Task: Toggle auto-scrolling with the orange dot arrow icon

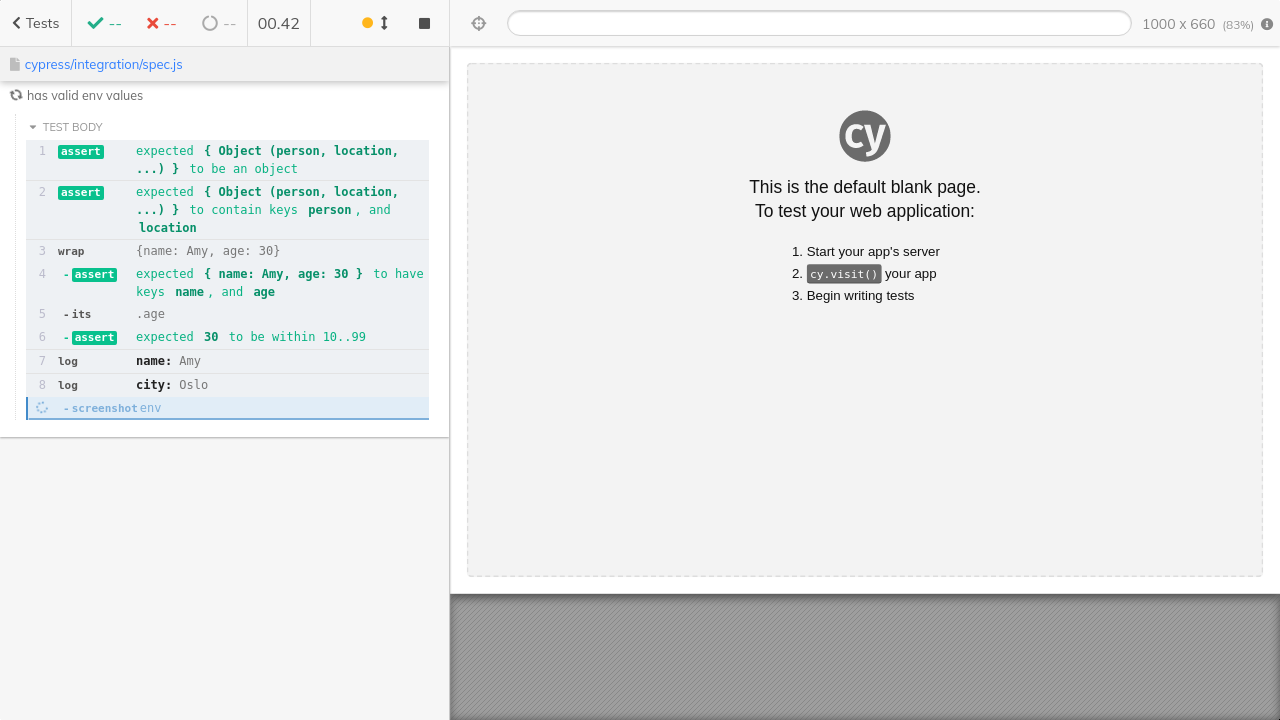Action: (375, 23)
